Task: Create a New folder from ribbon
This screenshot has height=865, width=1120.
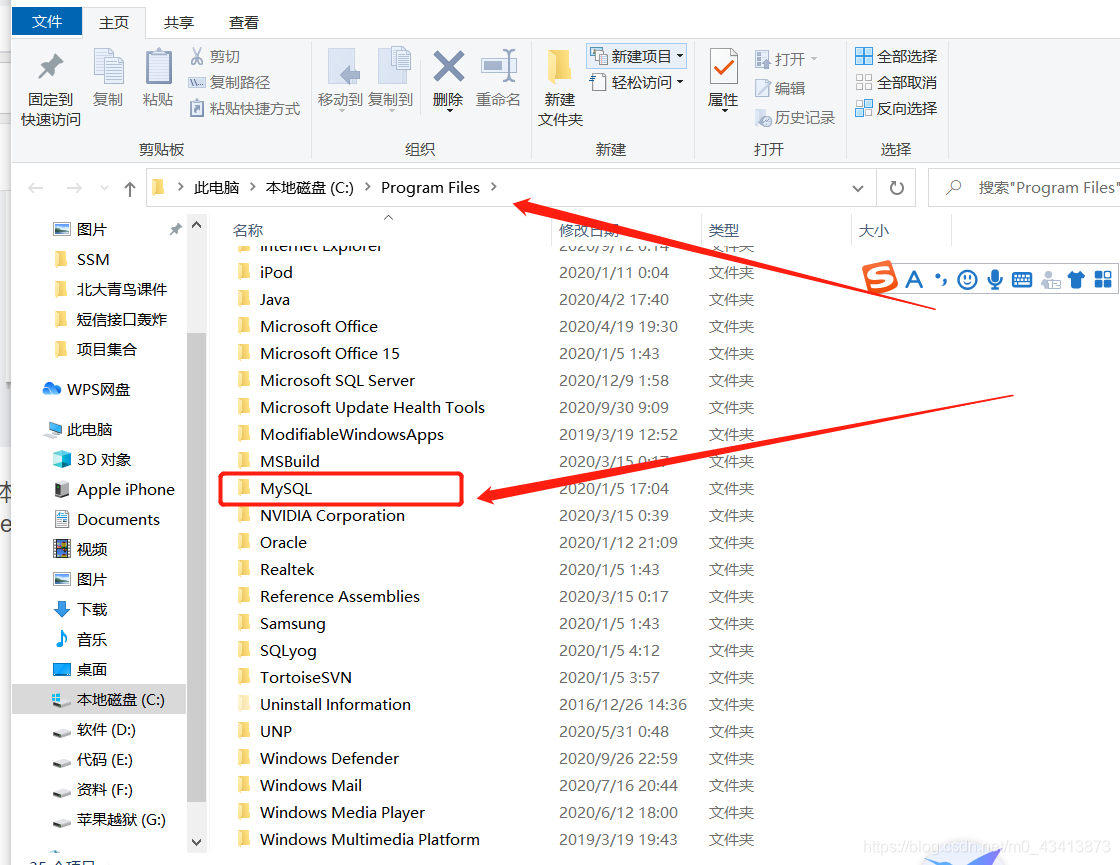Action: 560,89
